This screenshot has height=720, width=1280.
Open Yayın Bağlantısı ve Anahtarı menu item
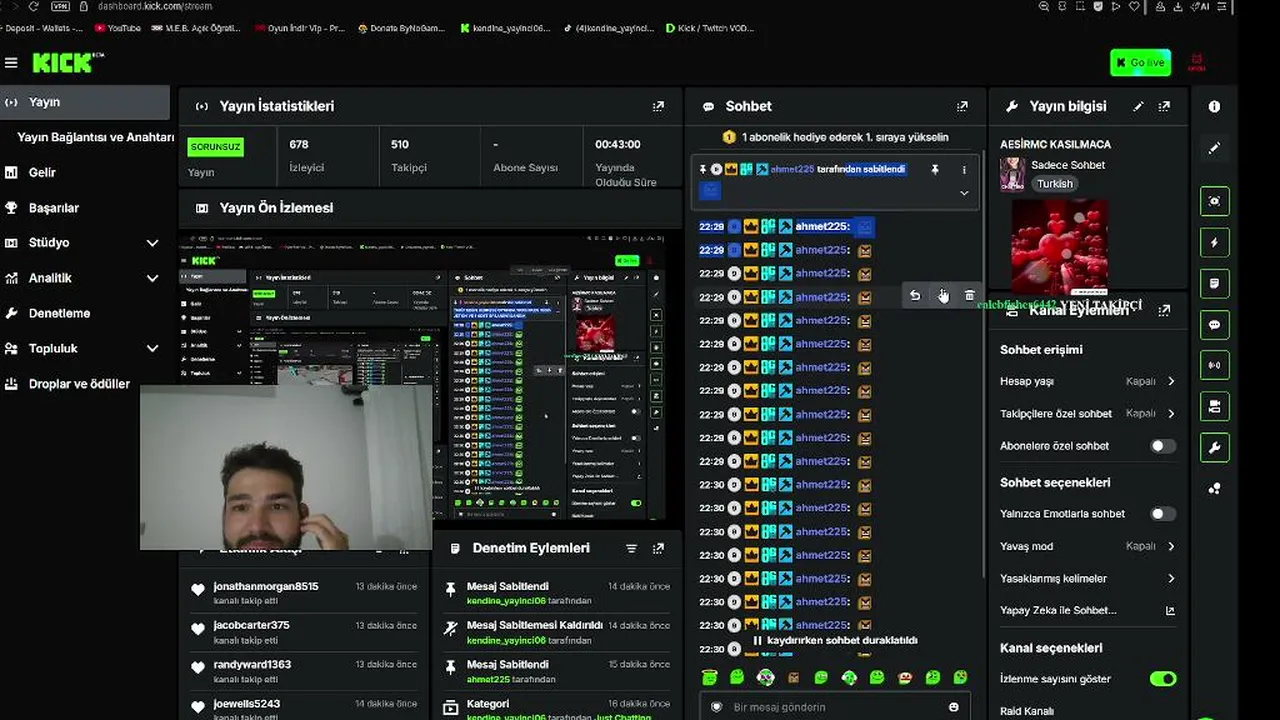pos(95,137)
